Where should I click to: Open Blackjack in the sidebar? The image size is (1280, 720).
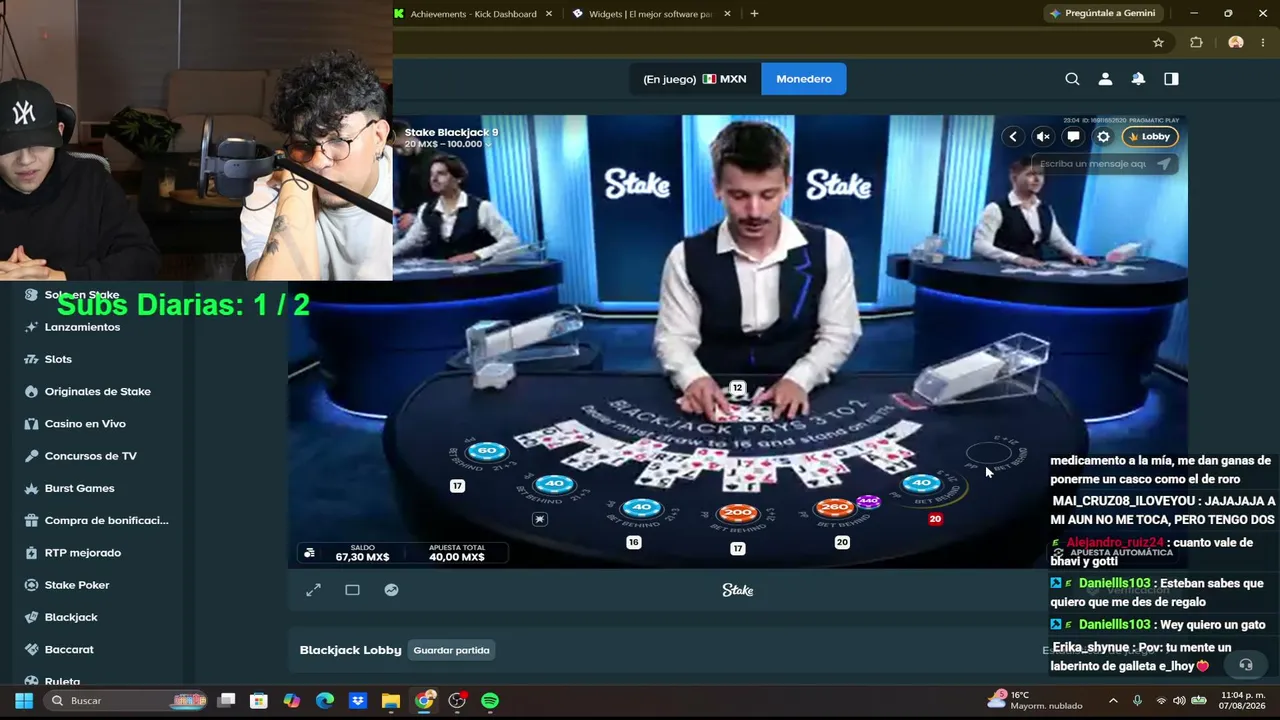[70, 617]
